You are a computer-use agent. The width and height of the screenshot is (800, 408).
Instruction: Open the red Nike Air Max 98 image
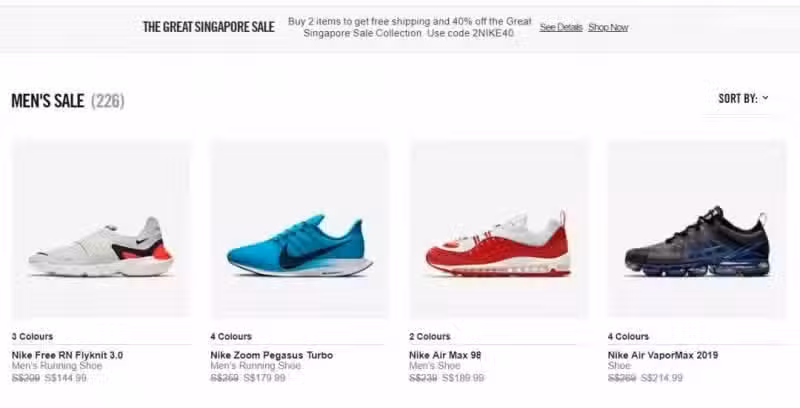pyautogui.click(x=498, y=230)
